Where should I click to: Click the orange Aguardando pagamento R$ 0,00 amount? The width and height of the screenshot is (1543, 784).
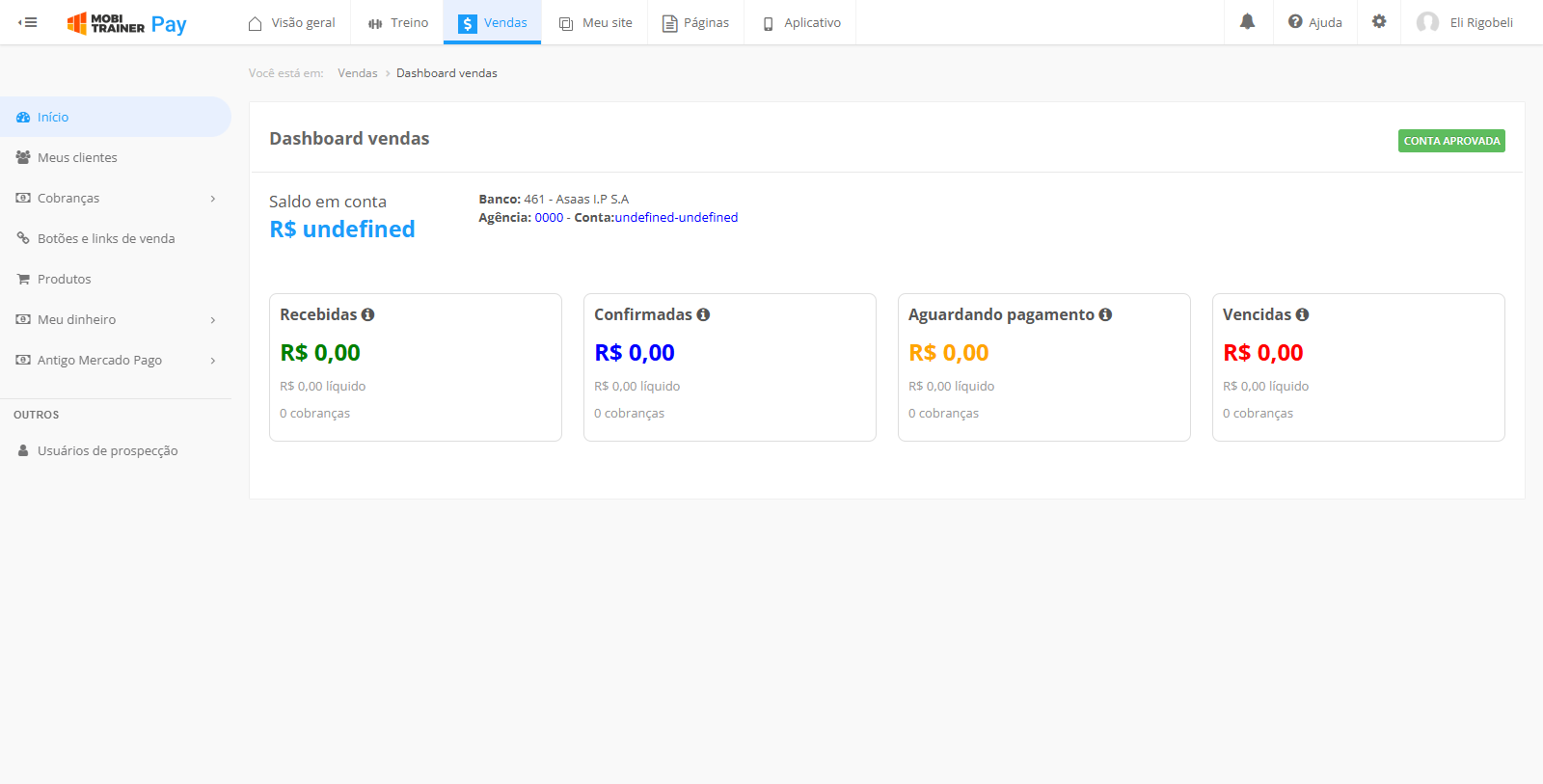[949, 353]
